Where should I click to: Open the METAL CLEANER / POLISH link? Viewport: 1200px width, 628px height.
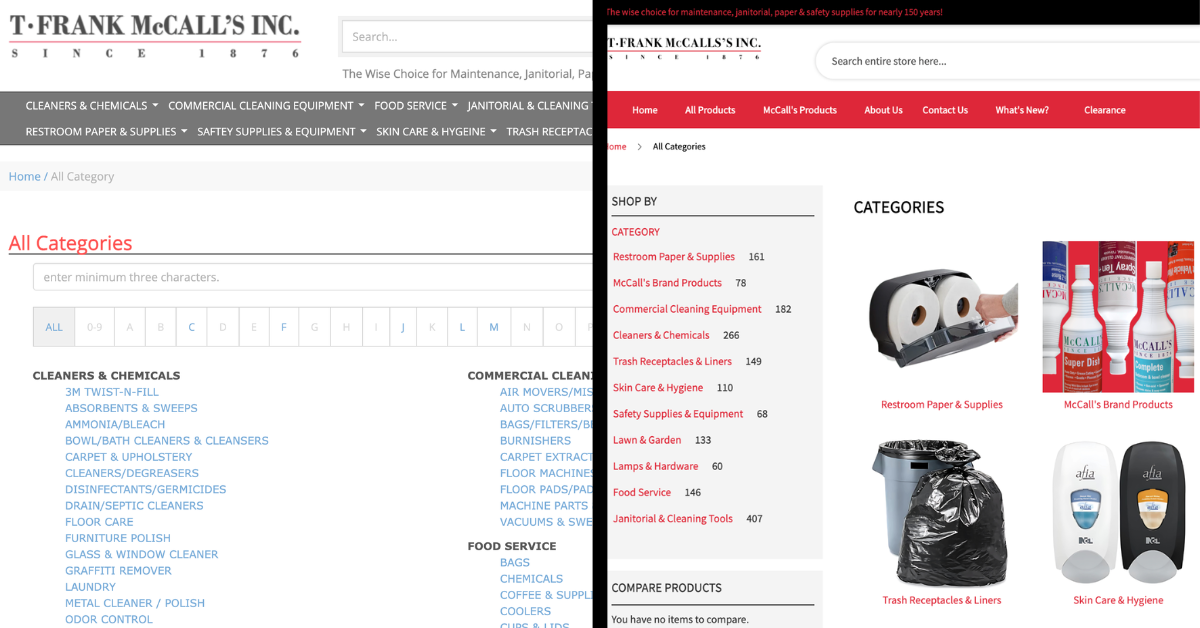pyautogui.click(x=135, y=603)
